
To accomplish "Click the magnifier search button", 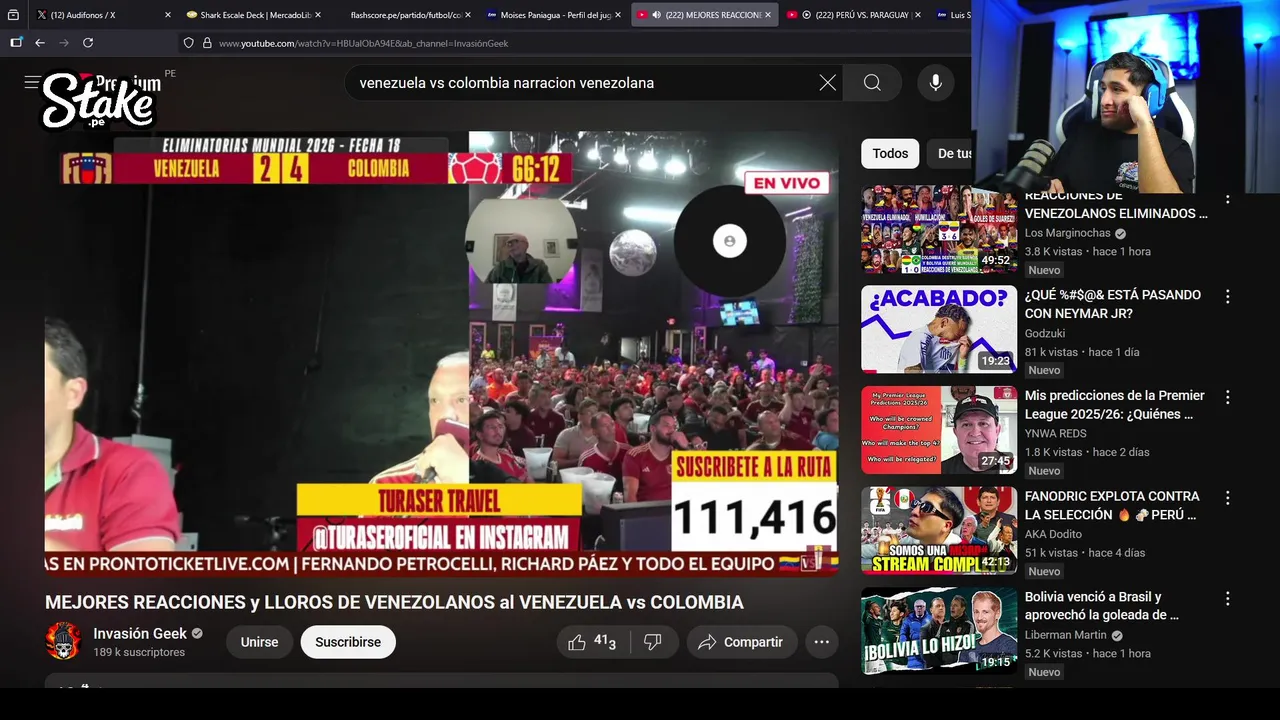I will [872, 83].
